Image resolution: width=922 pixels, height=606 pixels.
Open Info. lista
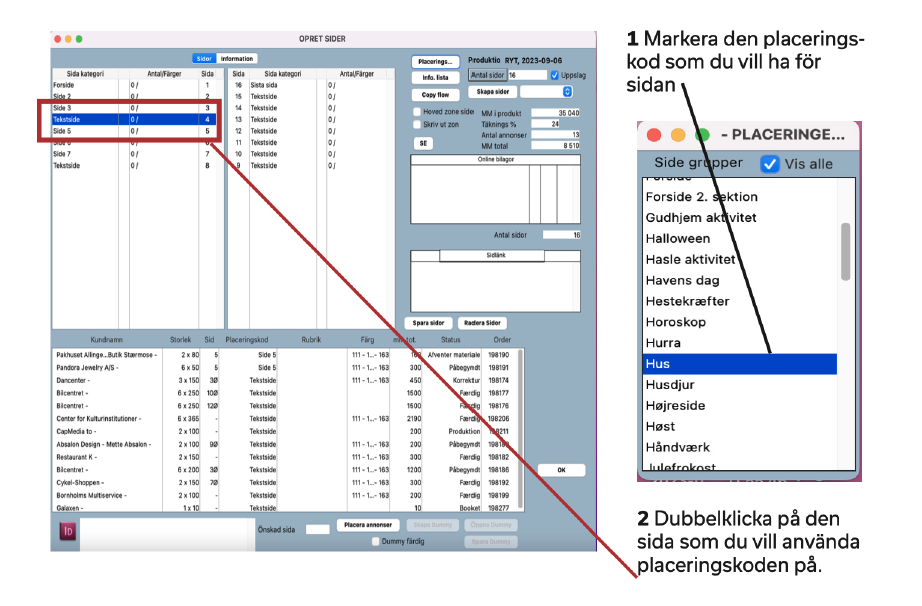click(x=435, y=77)
